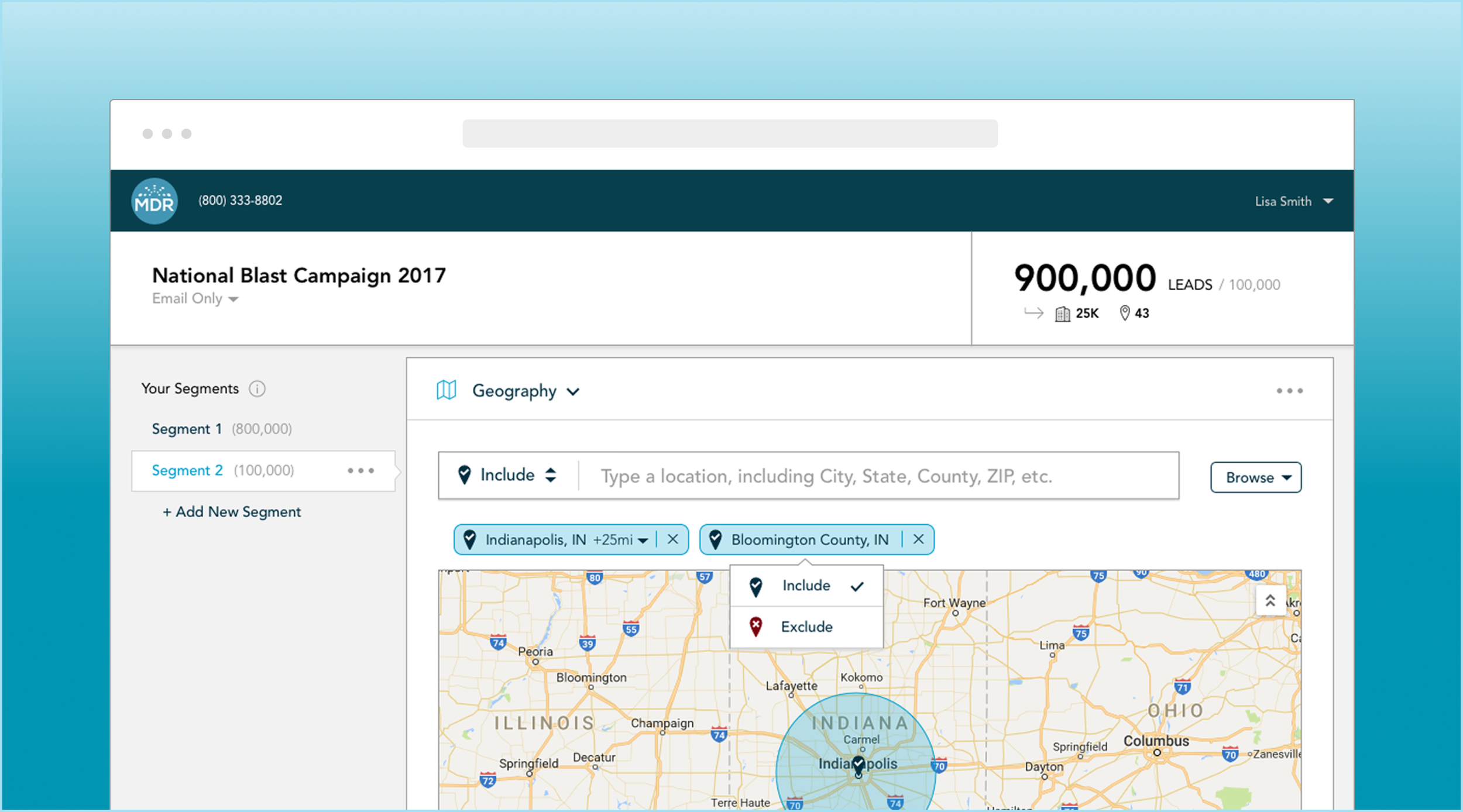The image size is (1463, 812).
Task: Click the info icon beside Your Segments
Action: (257, 389)
